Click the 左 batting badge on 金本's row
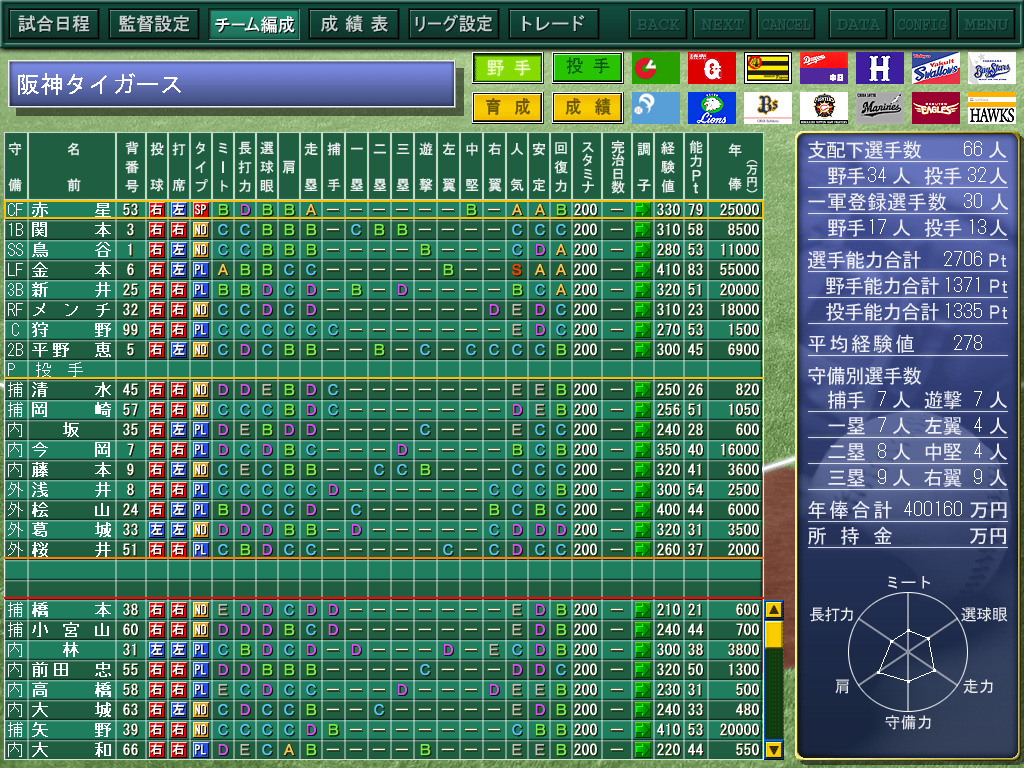This screenshot has width=1024, height=768. click(178, 270)
